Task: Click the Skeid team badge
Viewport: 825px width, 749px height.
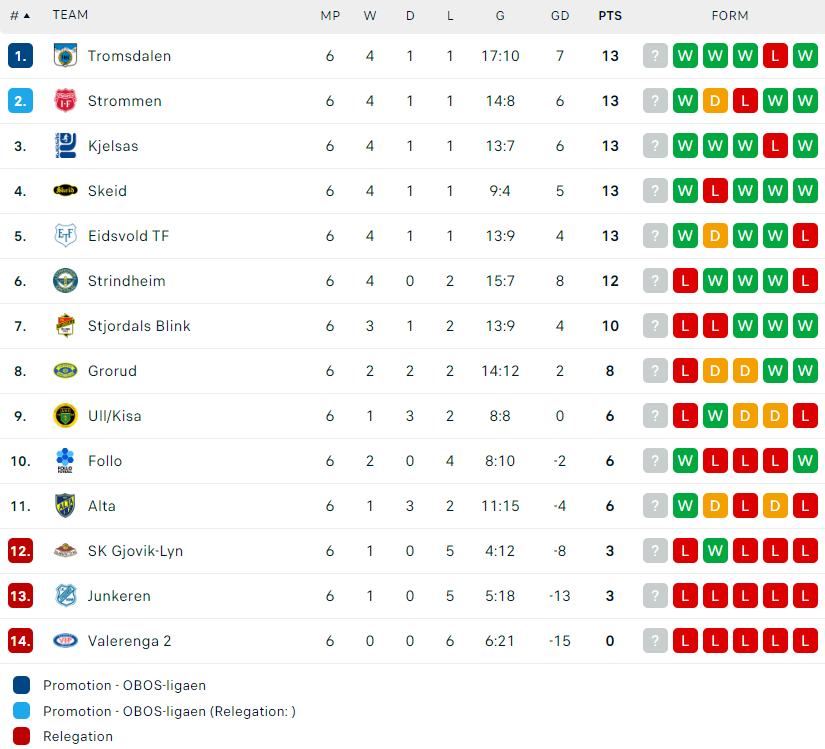Action: pyautogui.click(x=65, y=191)
